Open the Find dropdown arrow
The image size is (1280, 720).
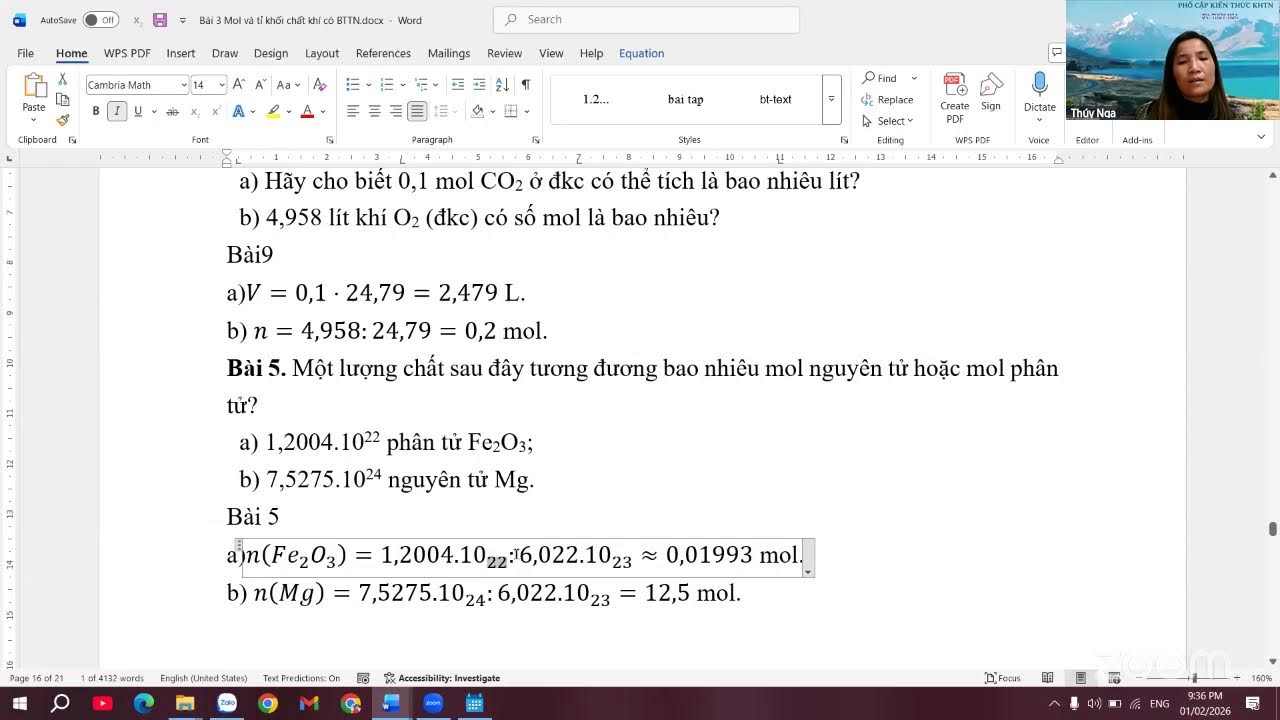point(913,78)
